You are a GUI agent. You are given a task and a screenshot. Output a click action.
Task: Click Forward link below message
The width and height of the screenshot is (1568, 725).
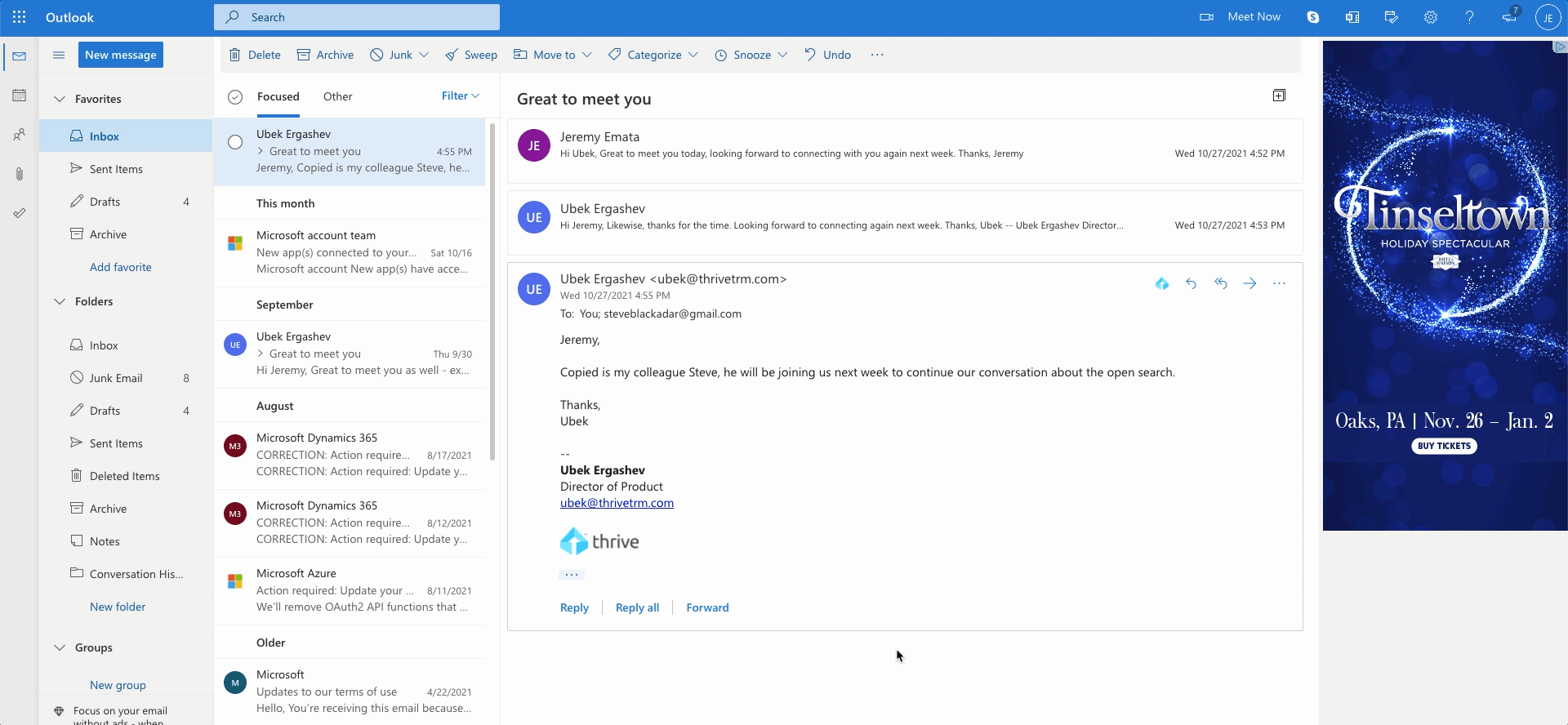point(707,607)
